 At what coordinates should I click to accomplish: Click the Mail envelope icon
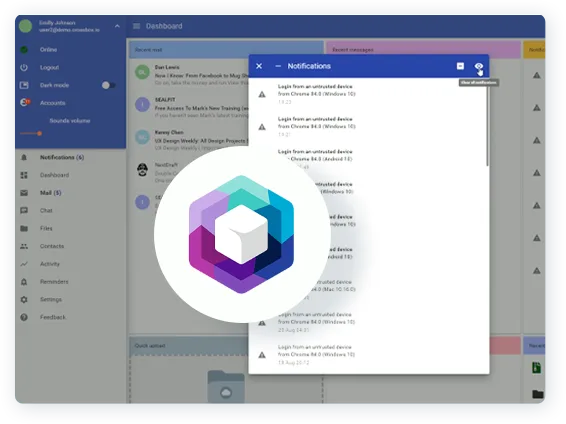point(24,193)
